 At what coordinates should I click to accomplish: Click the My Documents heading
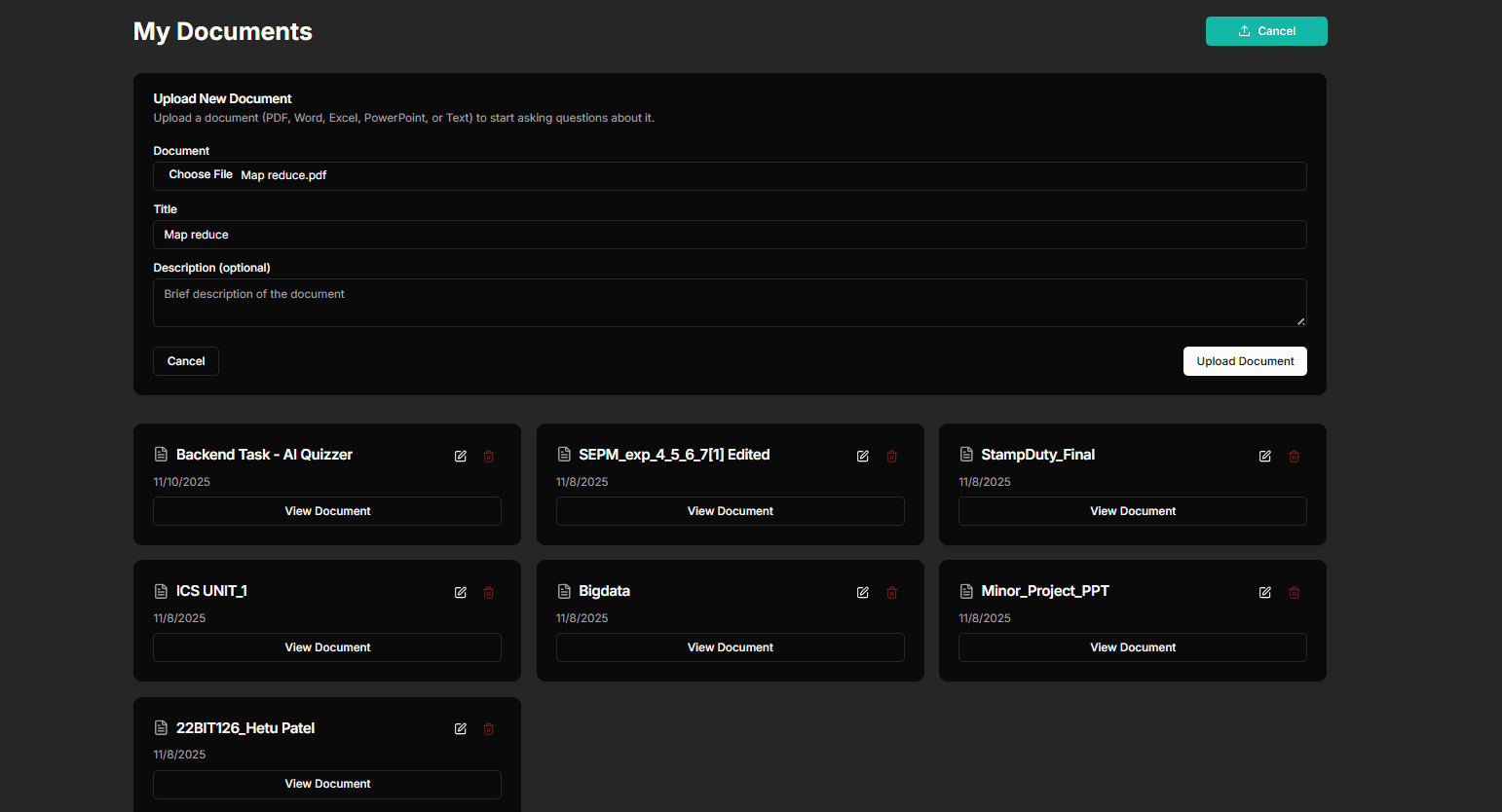(223, 32)
